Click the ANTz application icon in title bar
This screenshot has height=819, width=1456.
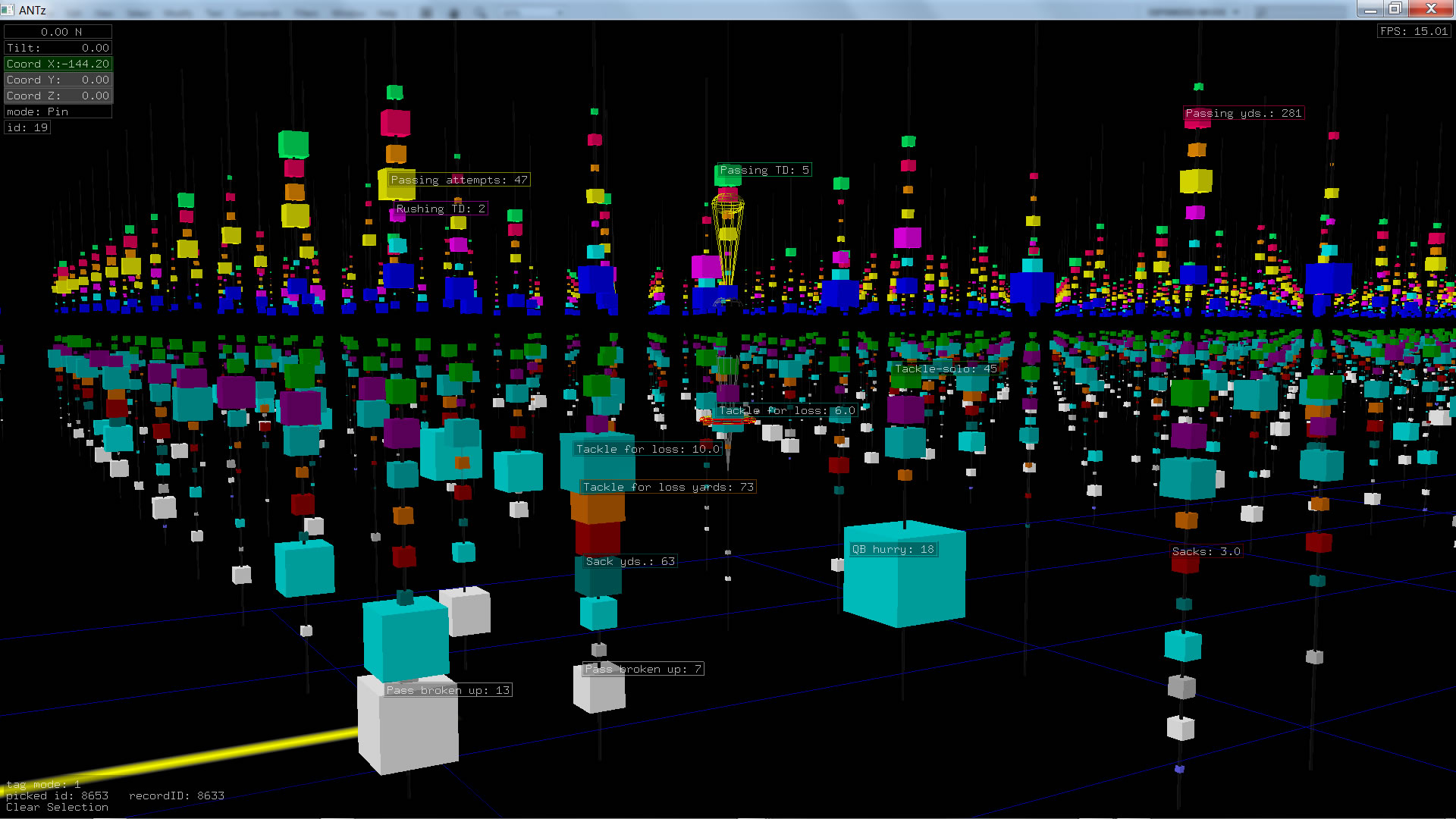pyautogui.click(x=8, y=9)
